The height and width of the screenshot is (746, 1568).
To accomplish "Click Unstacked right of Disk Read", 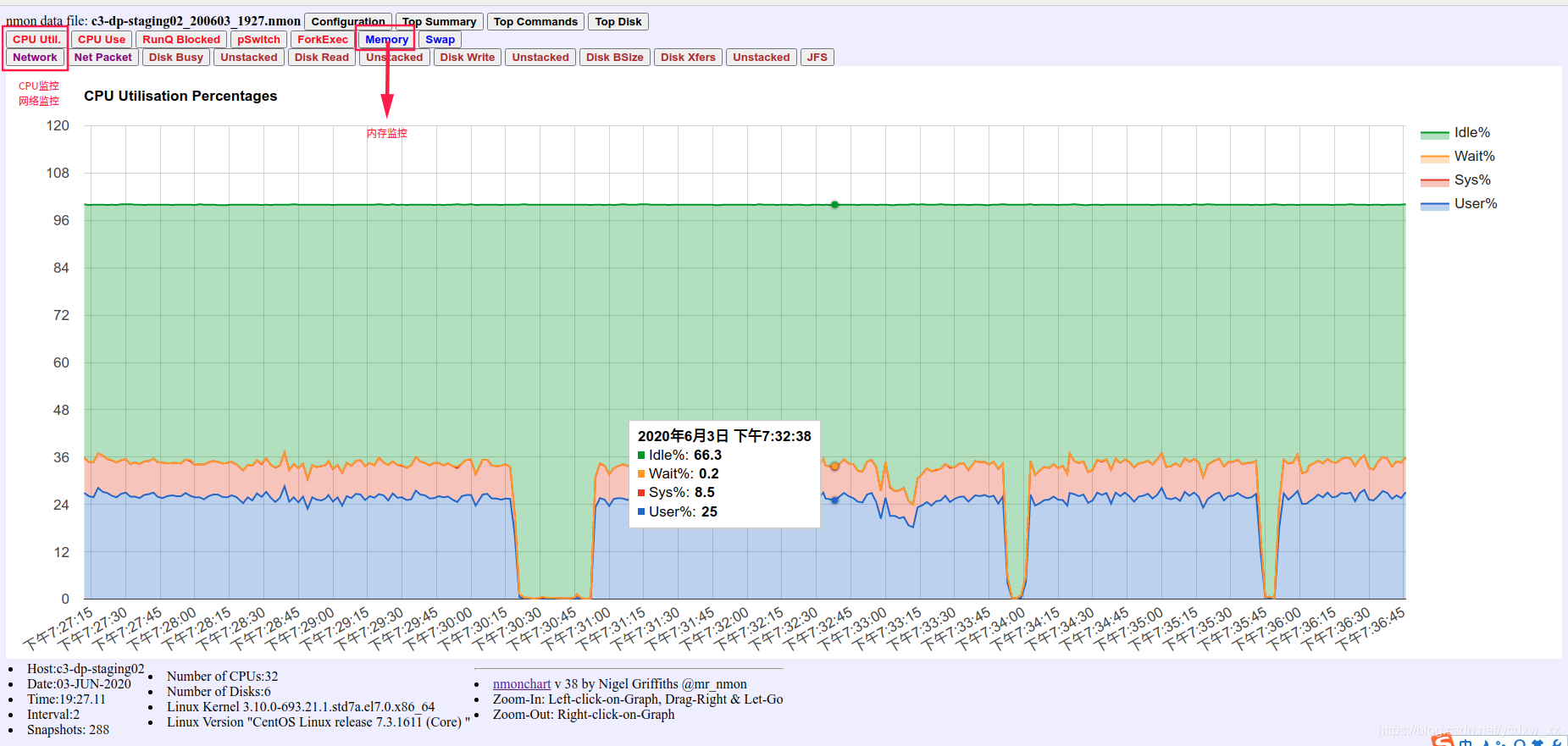I will point(394,58).
